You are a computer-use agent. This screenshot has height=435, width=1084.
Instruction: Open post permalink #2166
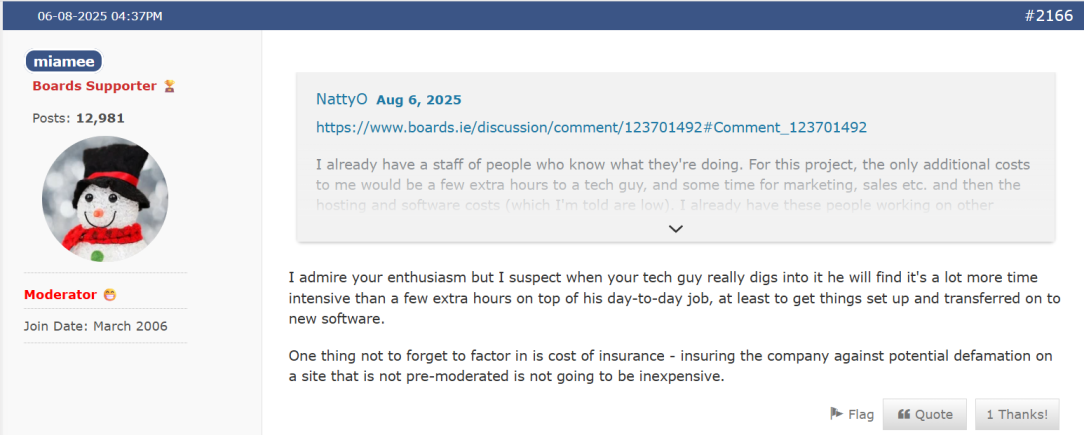coord(1048,15)
